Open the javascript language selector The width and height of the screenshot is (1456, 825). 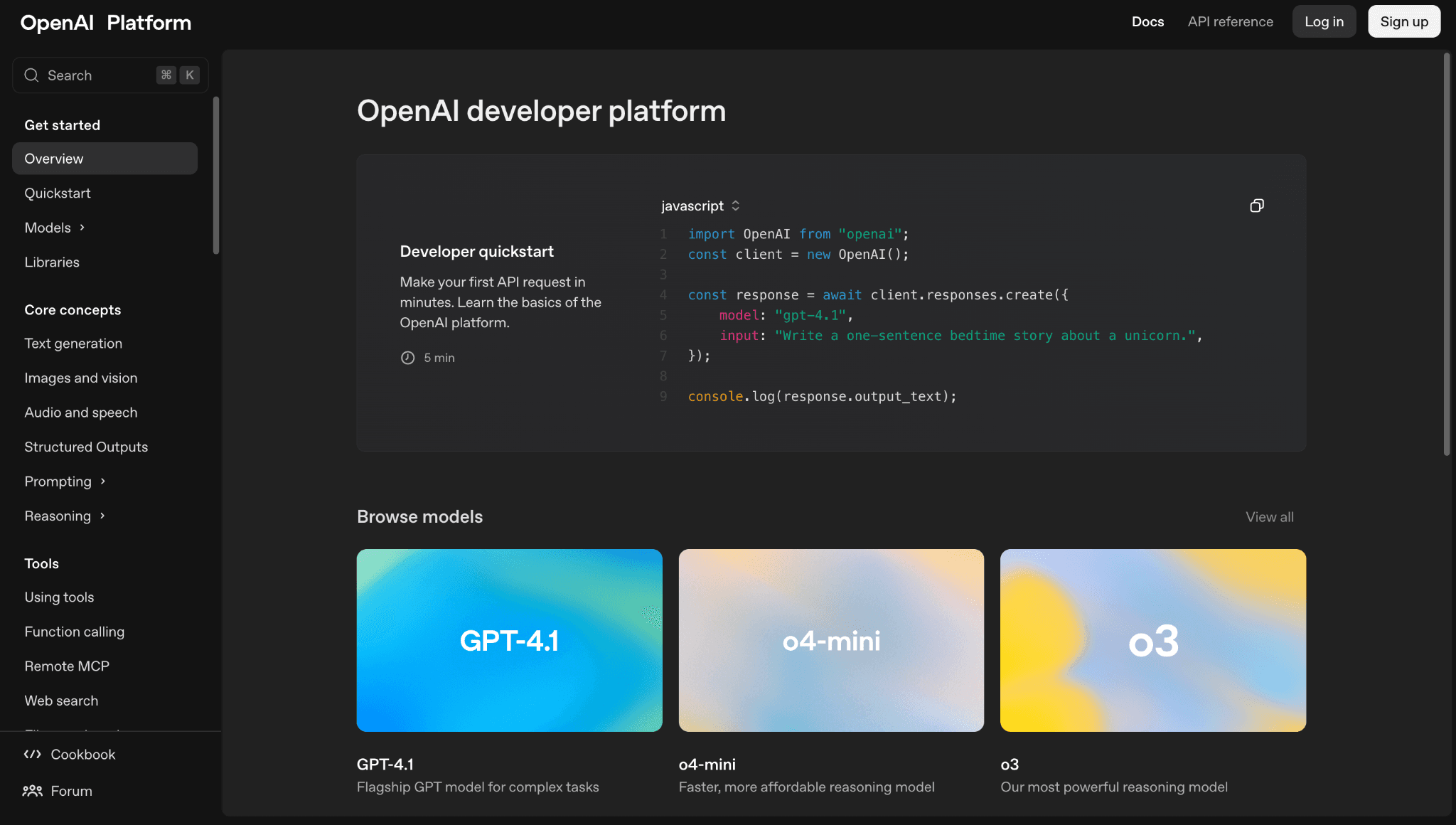700,206
